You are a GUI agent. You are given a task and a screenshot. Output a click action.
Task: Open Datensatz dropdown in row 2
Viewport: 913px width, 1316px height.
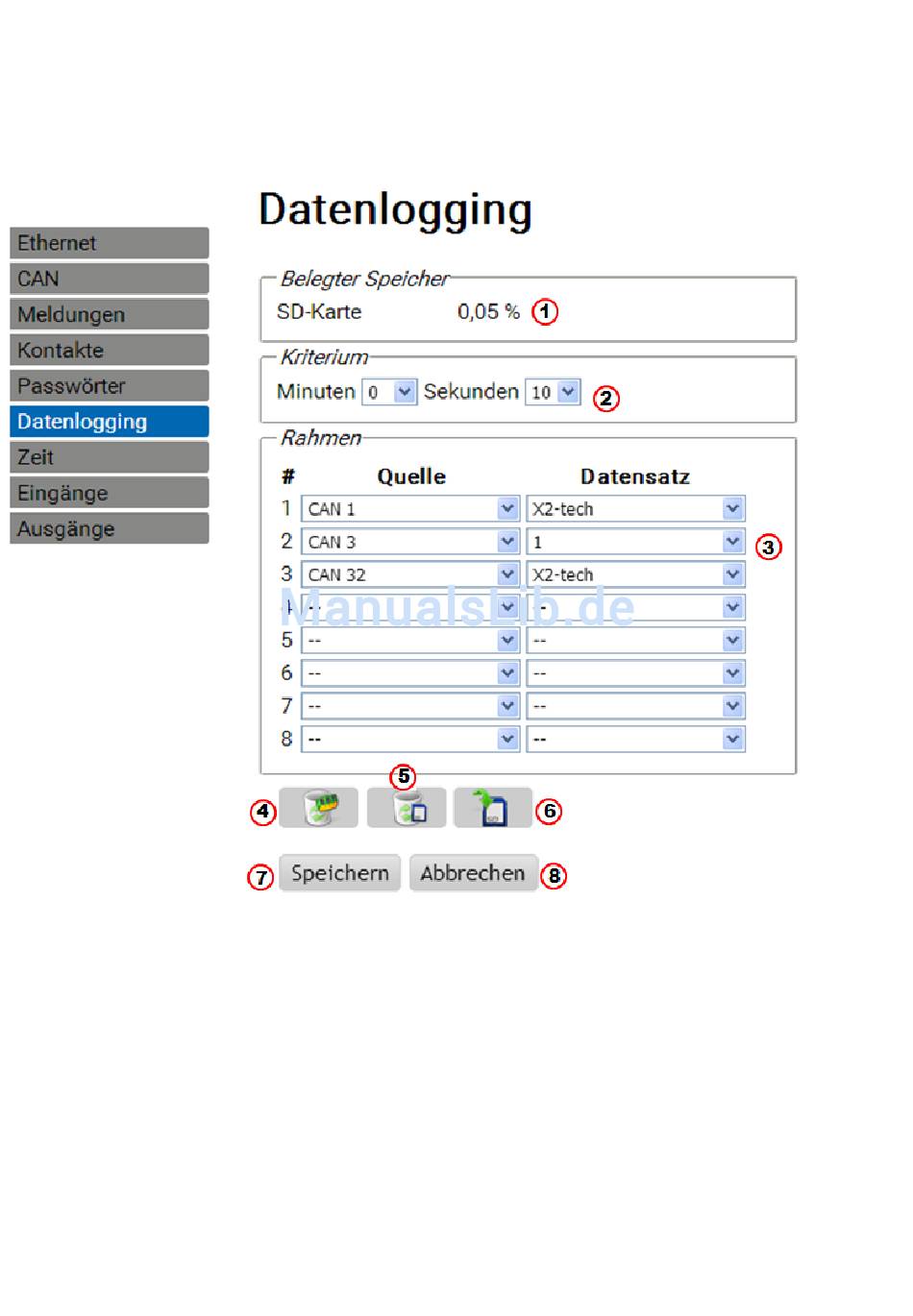coord(635,542)
